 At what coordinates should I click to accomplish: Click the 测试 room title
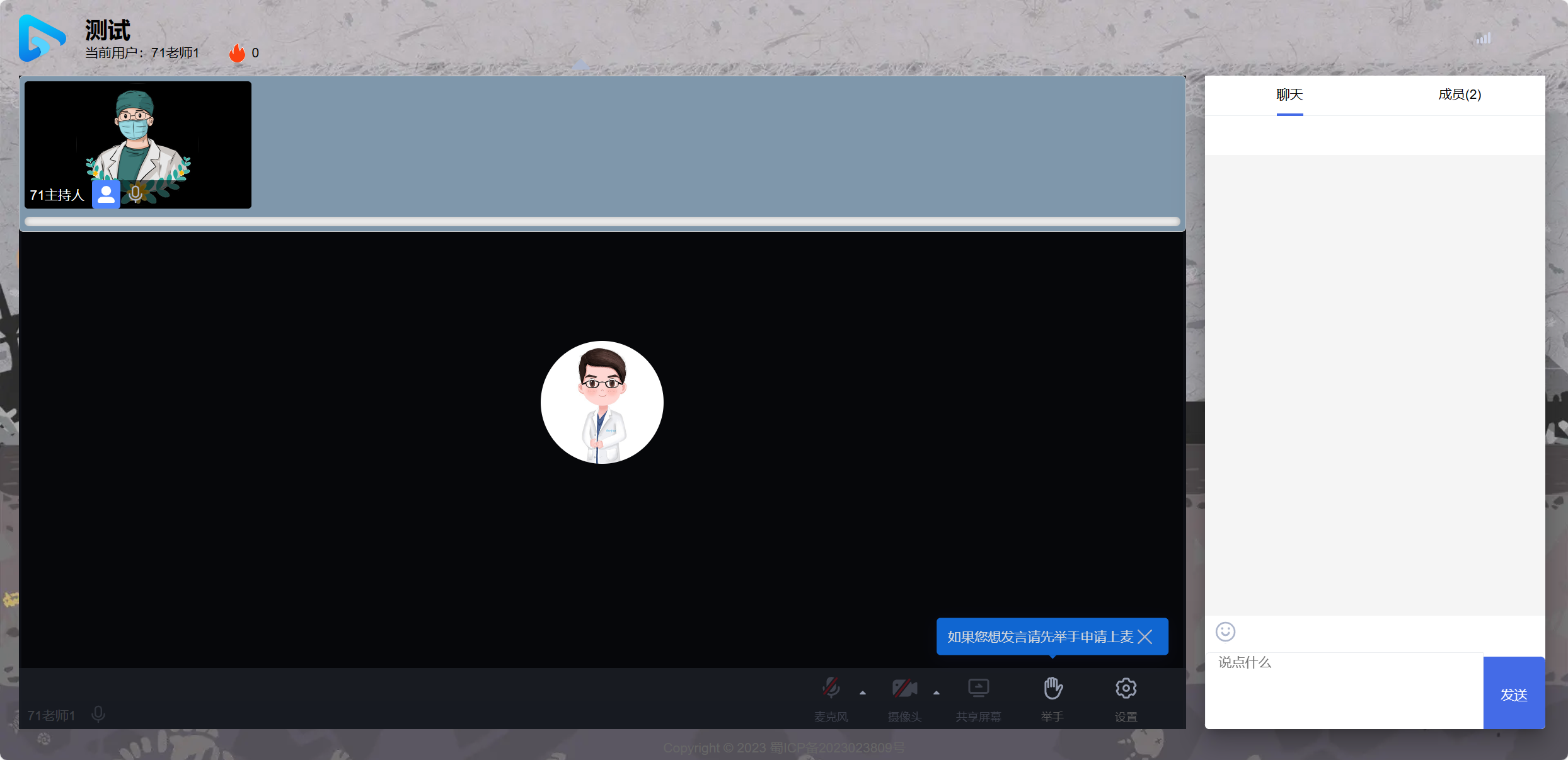click(x=108, y=30)
